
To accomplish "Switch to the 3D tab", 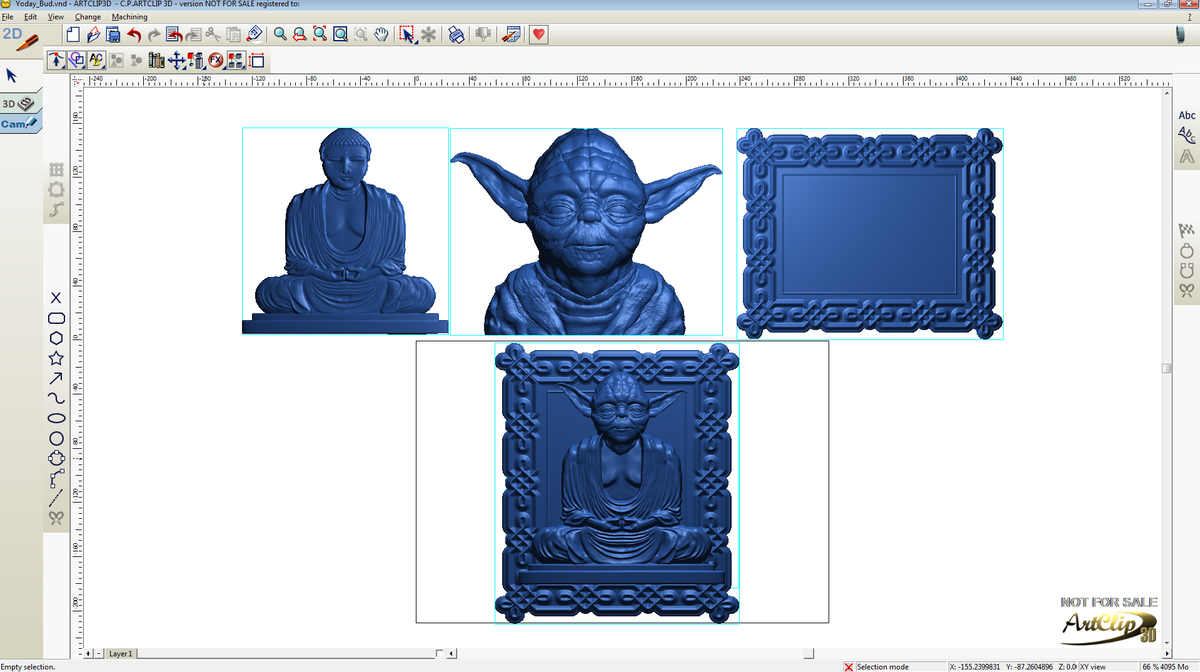I will coord(19,103).
